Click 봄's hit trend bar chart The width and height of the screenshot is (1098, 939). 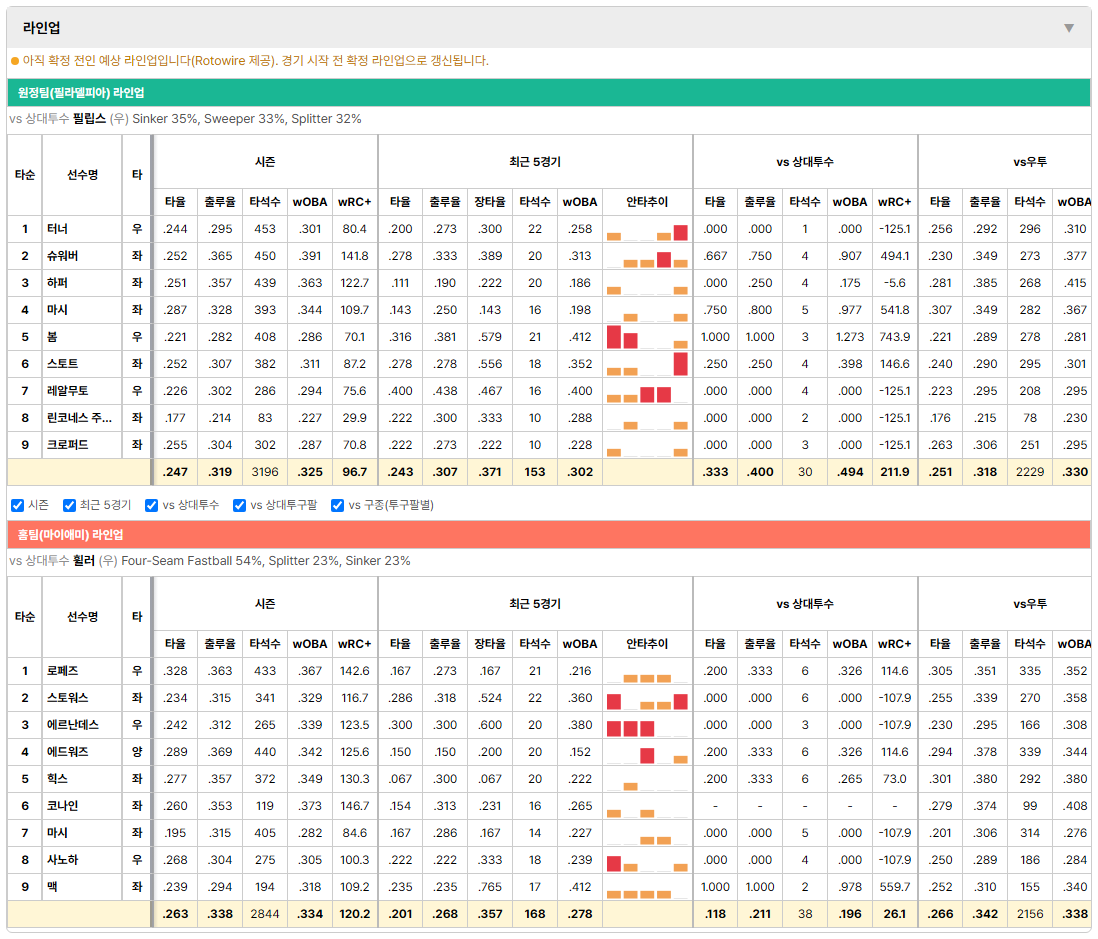pos(647,338)
